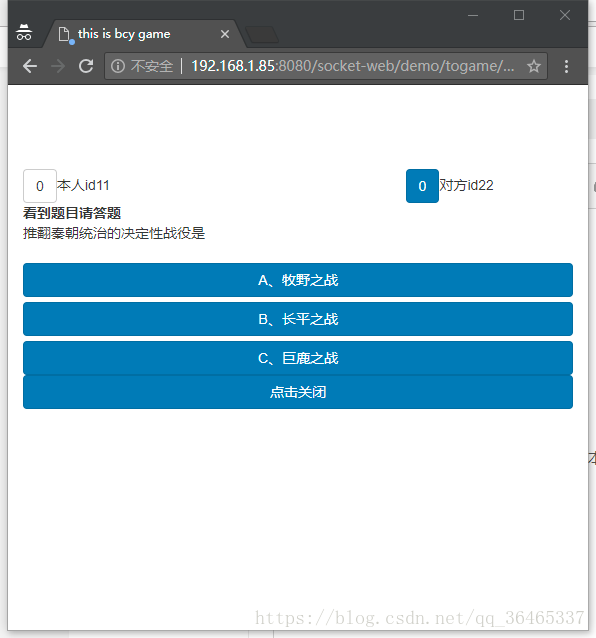Click the site info circle icon
The height and width of the screenshot is (638, 596).
118,66
